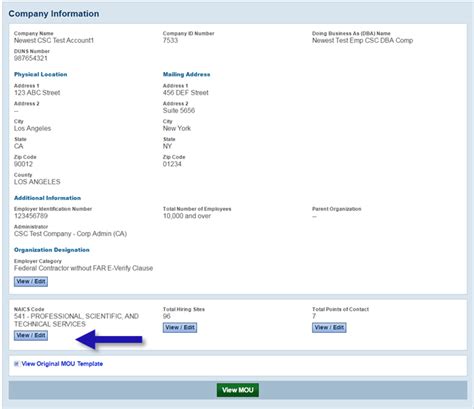Open the View Original MOU Template link

pyautogui.click(x=62, y=364)
